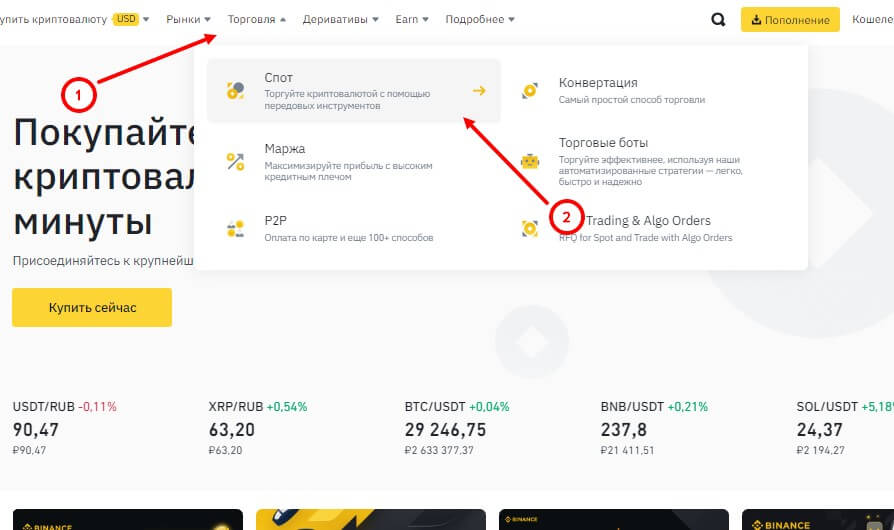Expand the Рынки dropdown menu
894x530 pixels.
(189, 19)
